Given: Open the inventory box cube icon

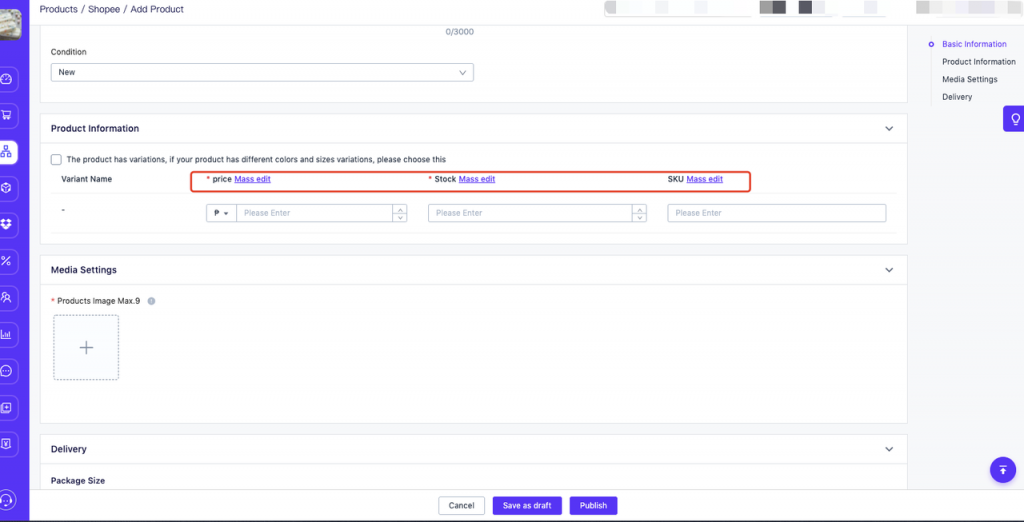Looking at the screenshot, I should pyautogui.click(x=7, y=188).
